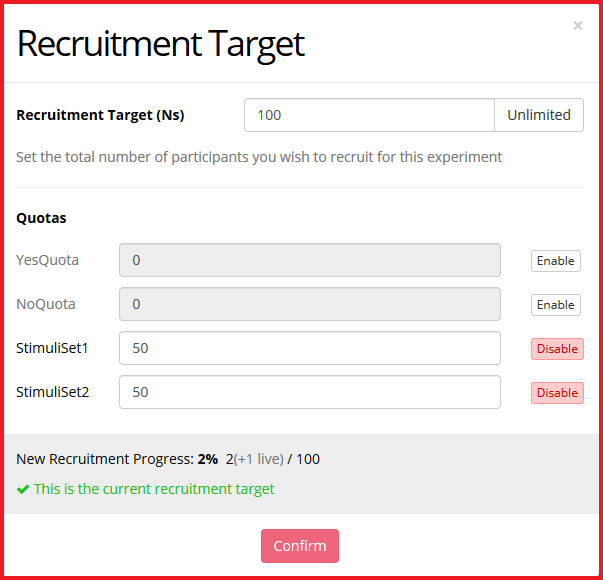
Task: Click the Quotas section heading
Action: 41,217
